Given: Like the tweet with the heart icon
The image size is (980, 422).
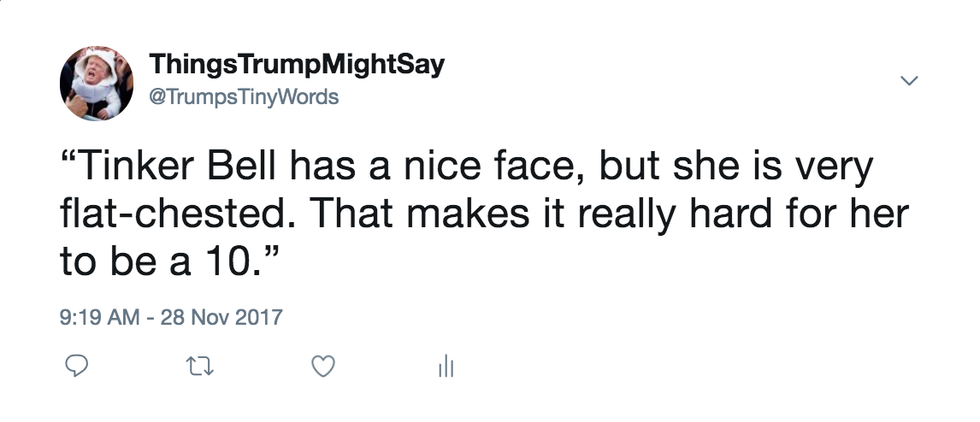Looking at the screenshot, I should 322,368.
